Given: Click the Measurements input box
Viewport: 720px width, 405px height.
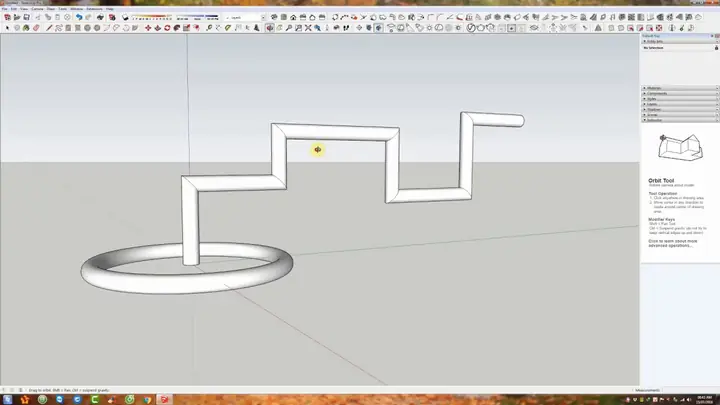Looking at the screenshot, I should click(x=691, y=390).
